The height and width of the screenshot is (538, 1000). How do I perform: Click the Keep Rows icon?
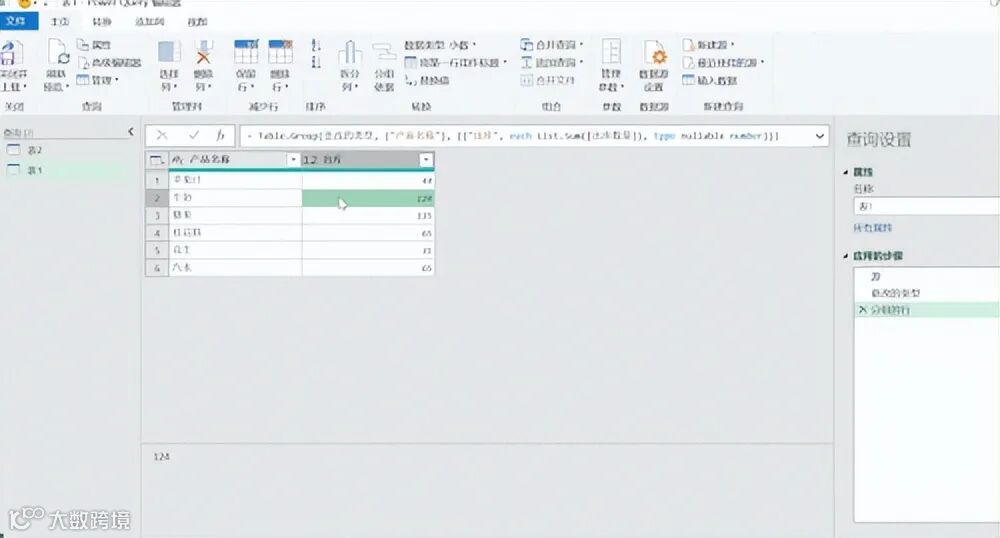[246, 52]
